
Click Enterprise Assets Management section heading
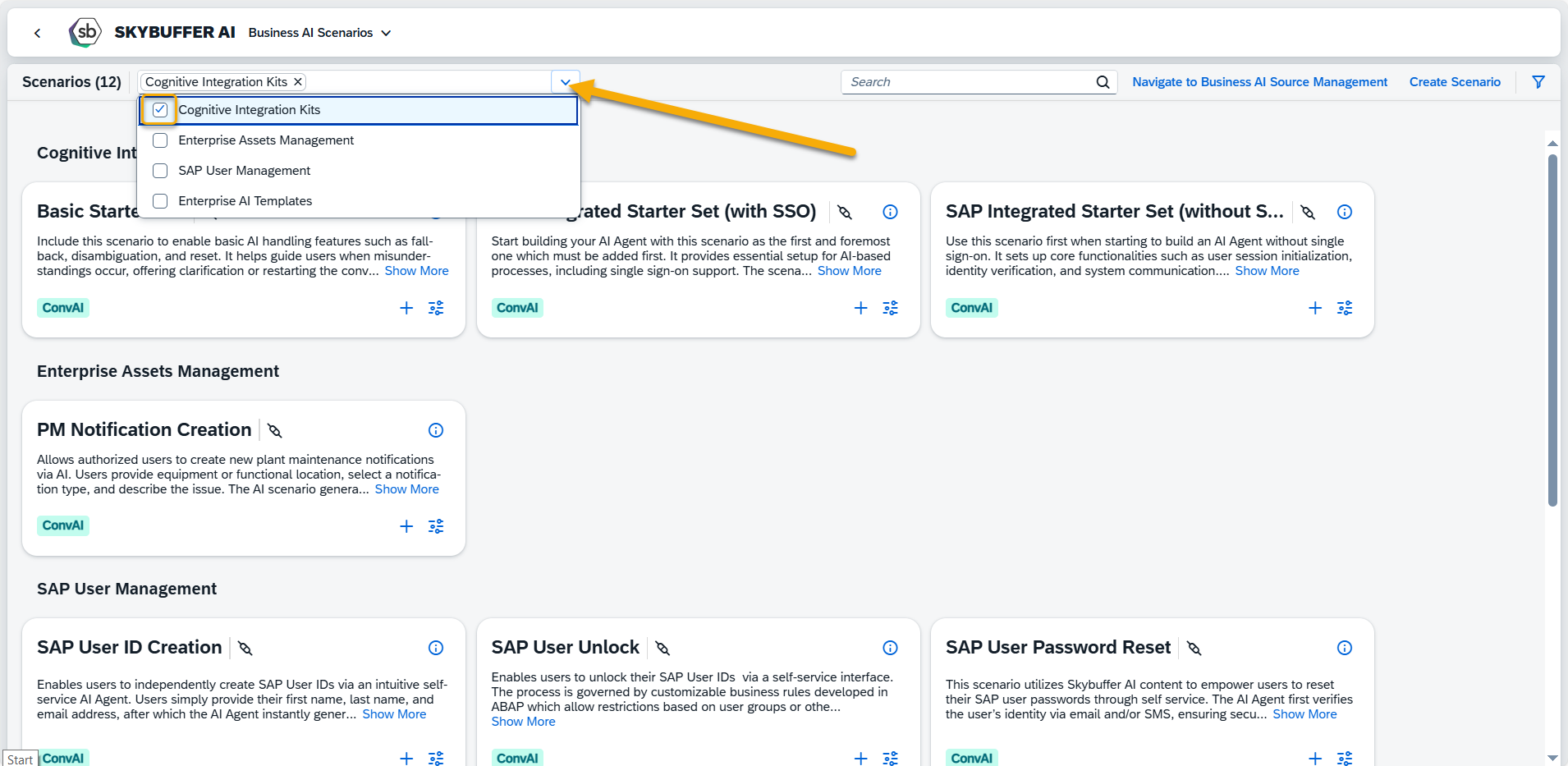pos(158,371)
